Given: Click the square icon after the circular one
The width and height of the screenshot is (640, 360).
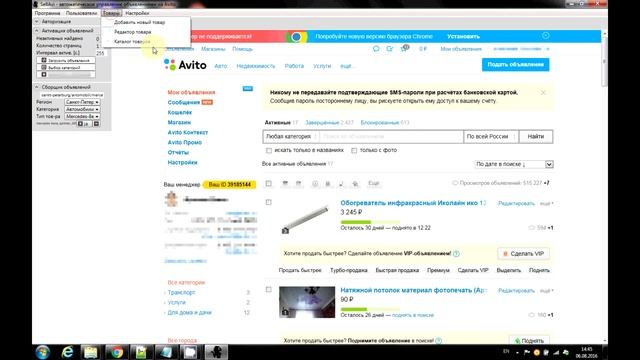Looking at the screenshot, I should point(327,184).
